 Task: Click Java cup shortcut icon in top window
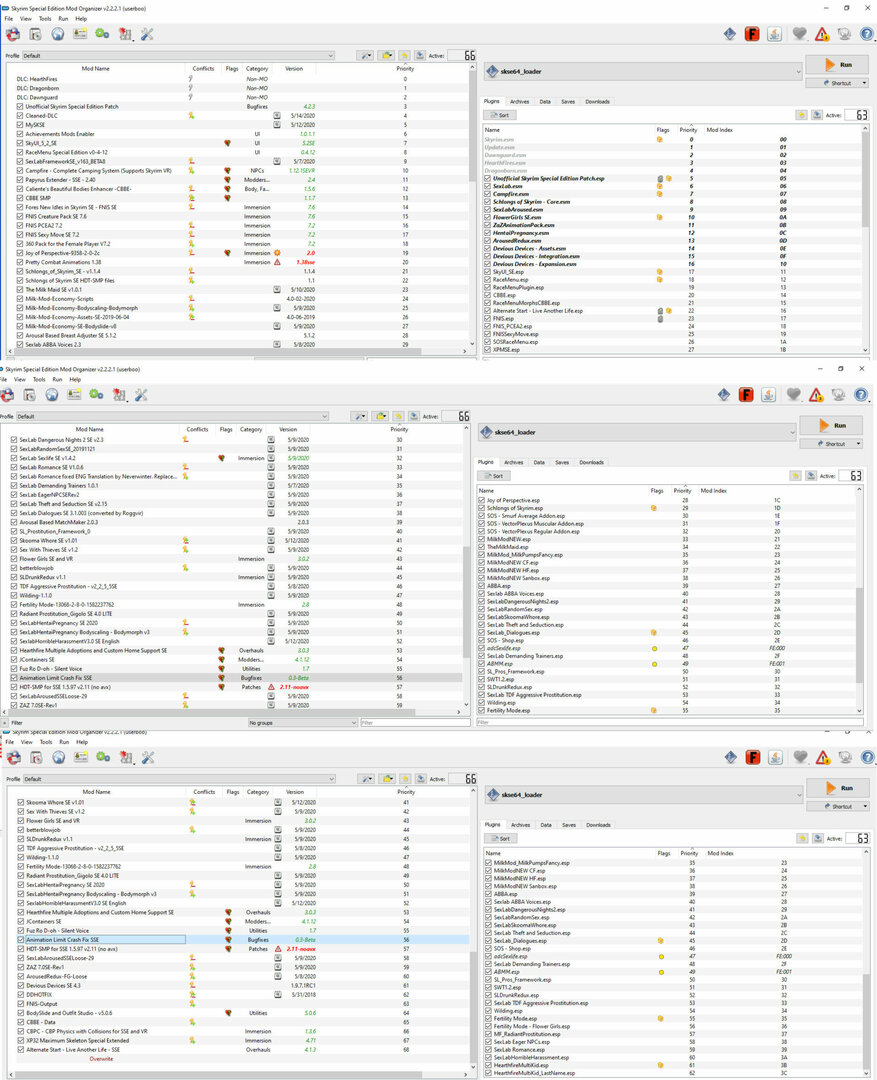click(774, 34)
